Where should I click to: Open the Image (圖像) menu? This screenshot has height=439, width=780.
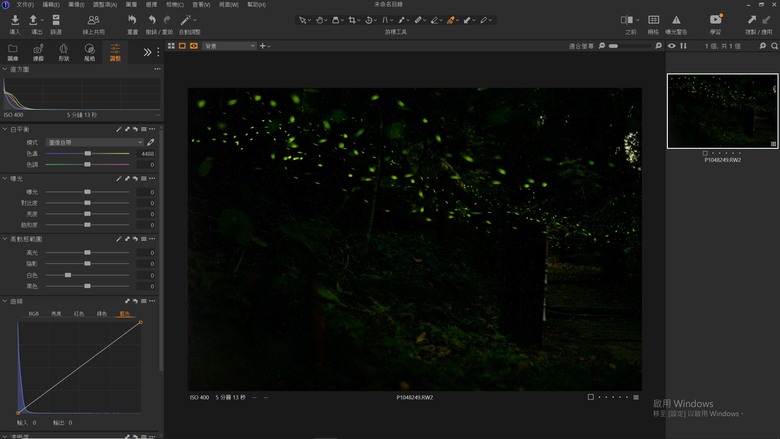click(x=76, y=4)
